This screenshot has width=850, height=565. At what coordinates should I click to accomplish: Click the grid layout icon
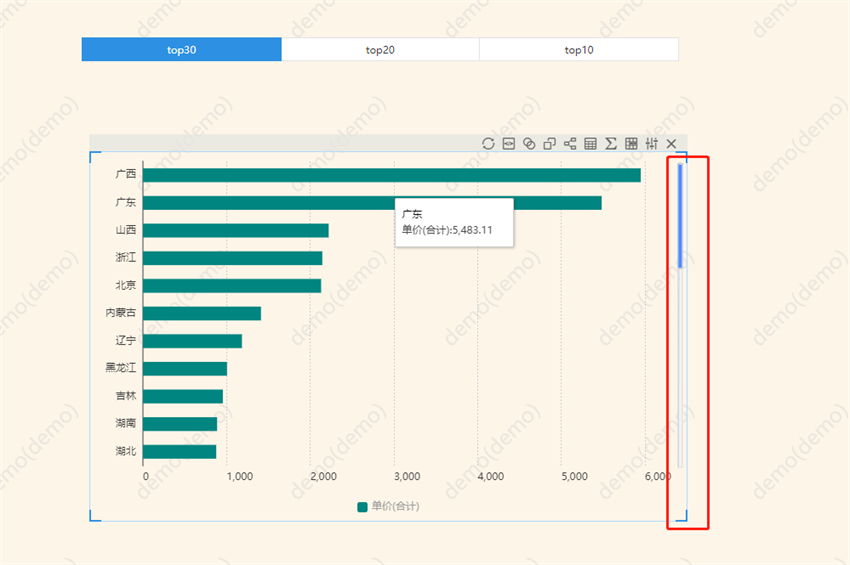click(x=631, y=144)
